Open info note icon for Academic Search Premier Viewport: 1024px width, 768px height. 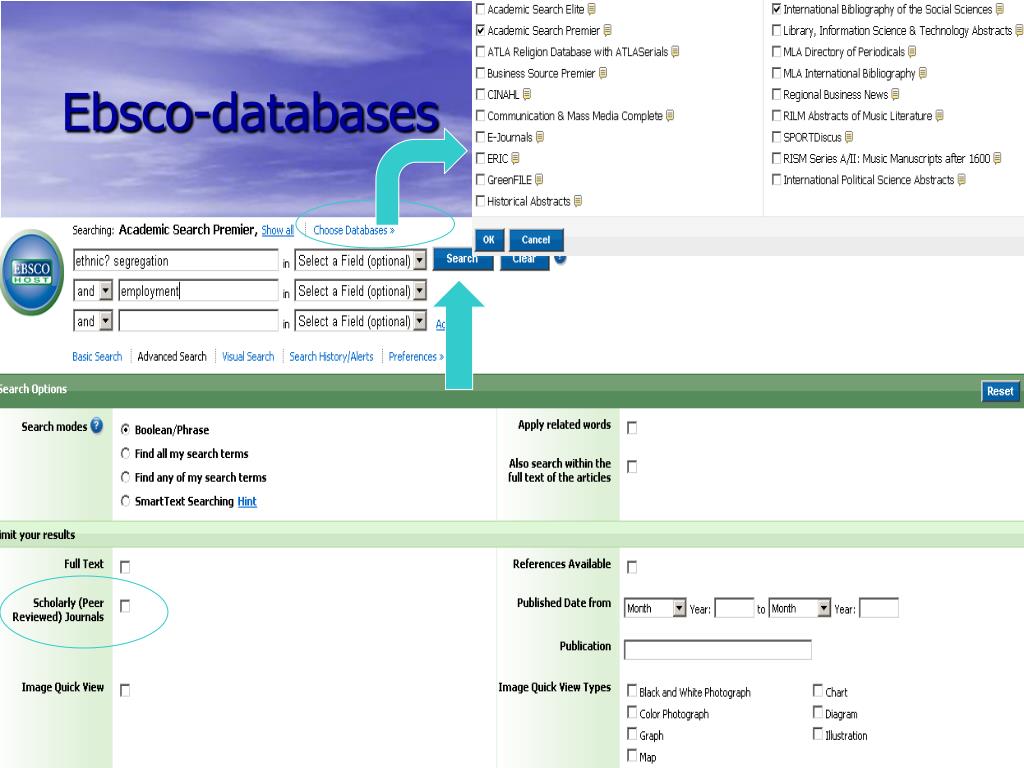607,30
